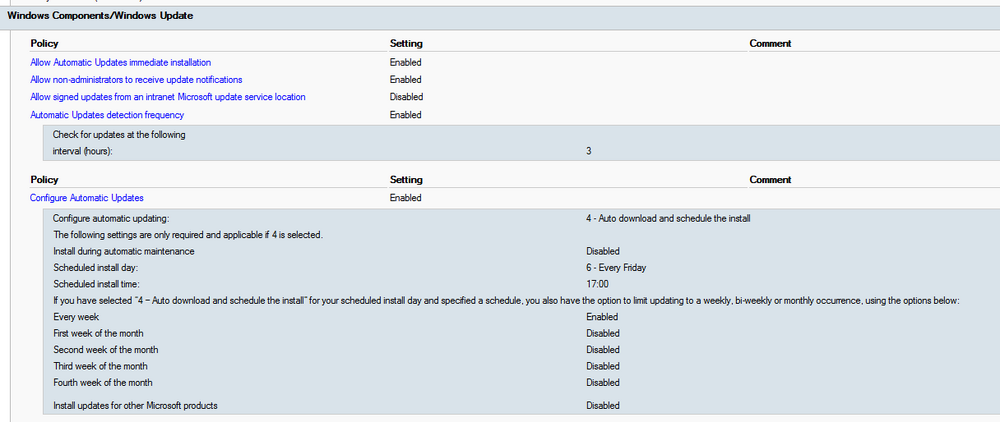Open Allow Automatic Updates immediate installation policy
The height and width of the screenshot is (422, 1000).
121,62
